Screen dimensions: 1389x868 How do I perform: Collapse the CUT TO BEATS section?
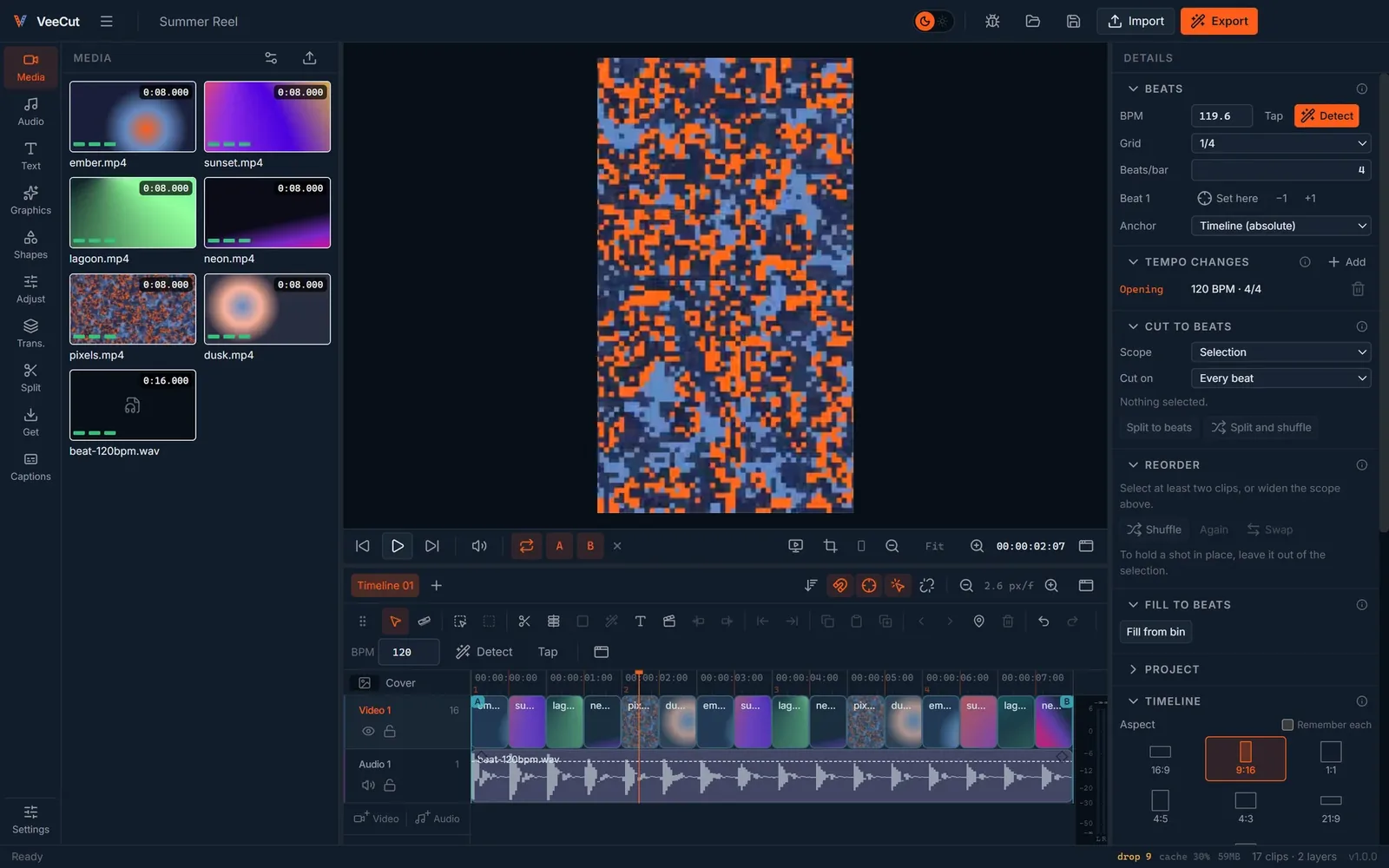(1133, 327)
